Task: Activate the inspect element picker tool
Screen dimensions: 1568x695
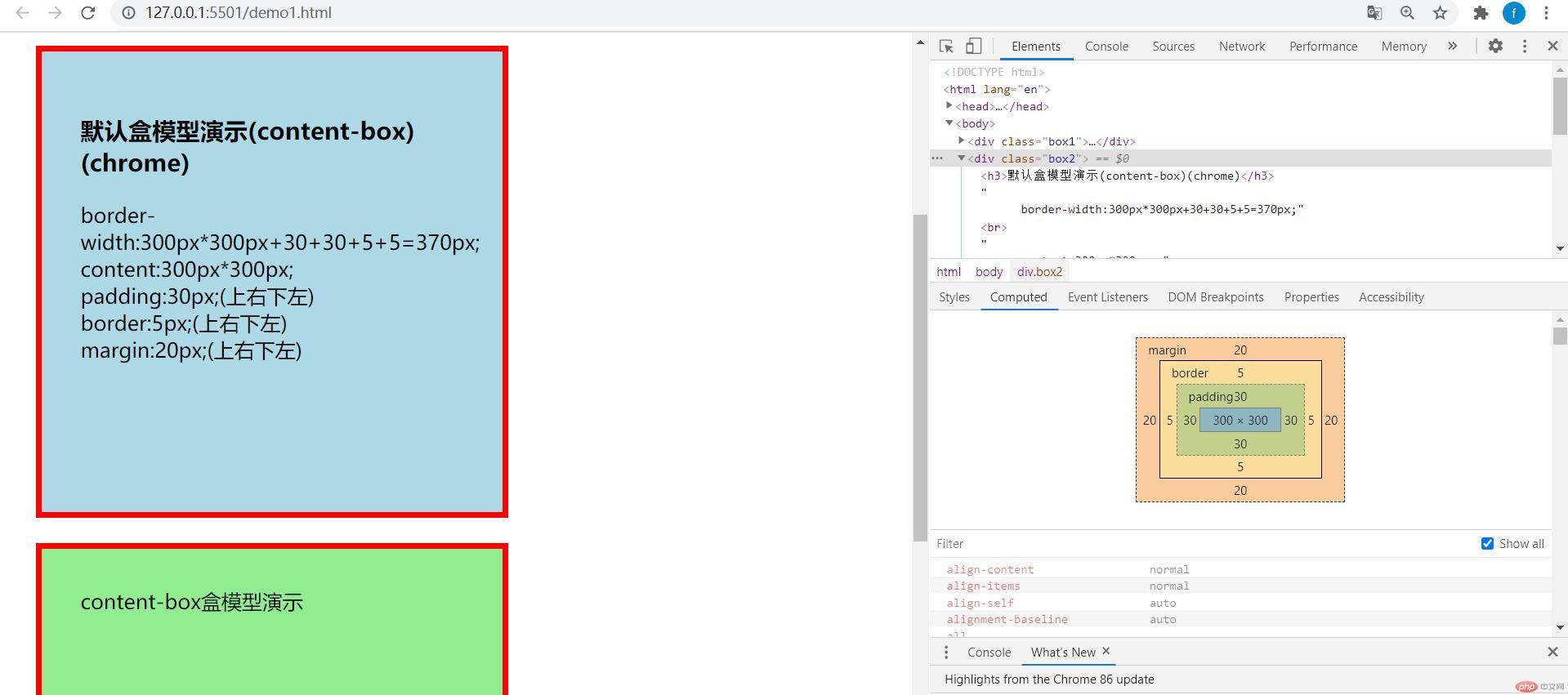Action: click(946, 47)
